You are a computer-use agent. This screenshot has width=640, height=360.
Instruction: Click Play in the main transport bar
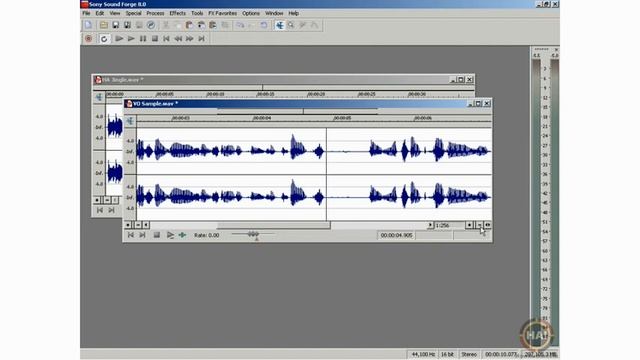pos(131,39)
